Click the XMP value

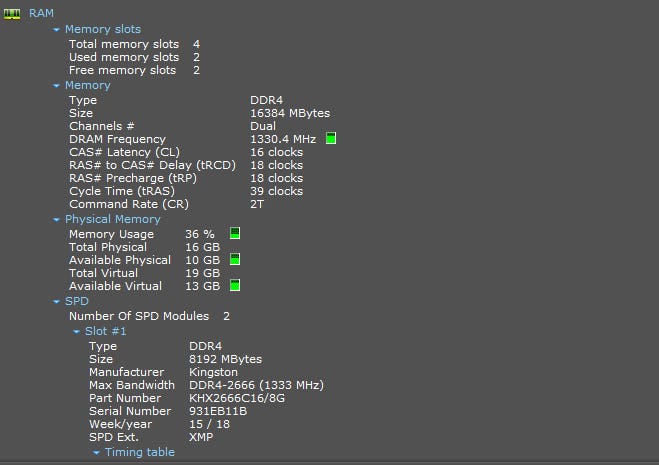pos(201,438)
